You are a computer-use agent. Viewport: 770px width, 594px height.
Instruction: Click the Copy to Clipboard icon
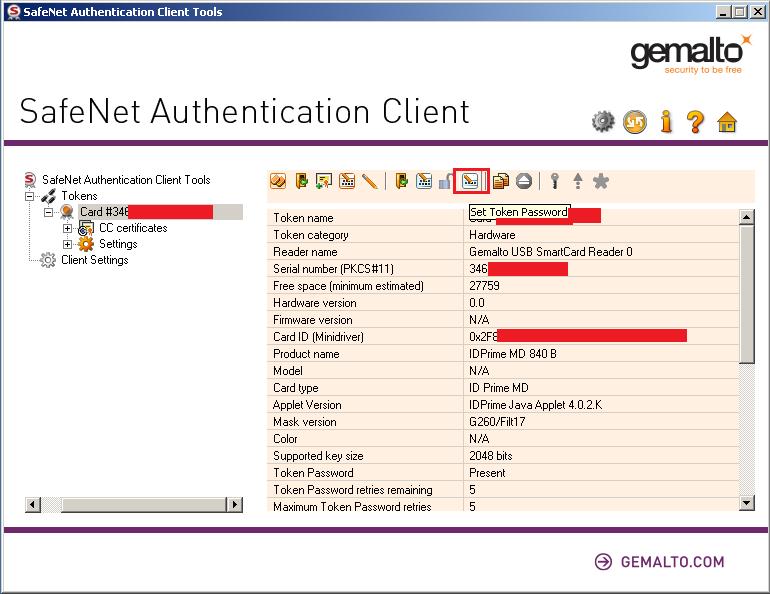[x=500, y=181]
